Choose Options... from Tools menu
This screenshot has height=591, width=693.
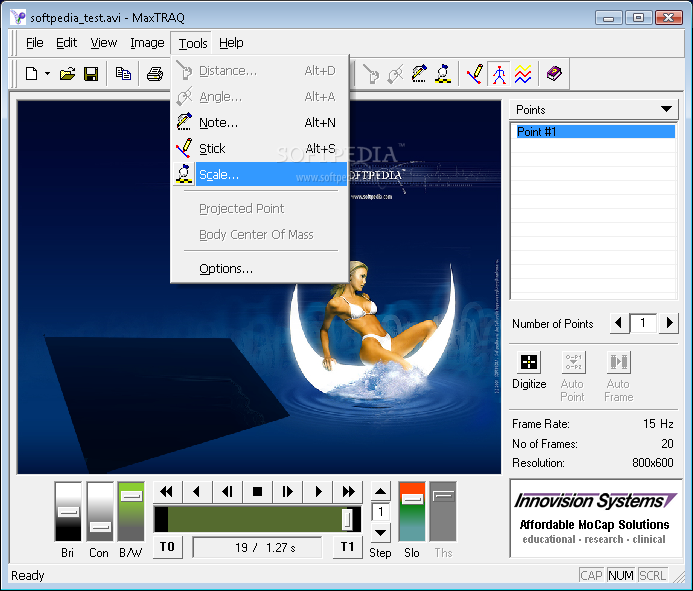(260, 269)
